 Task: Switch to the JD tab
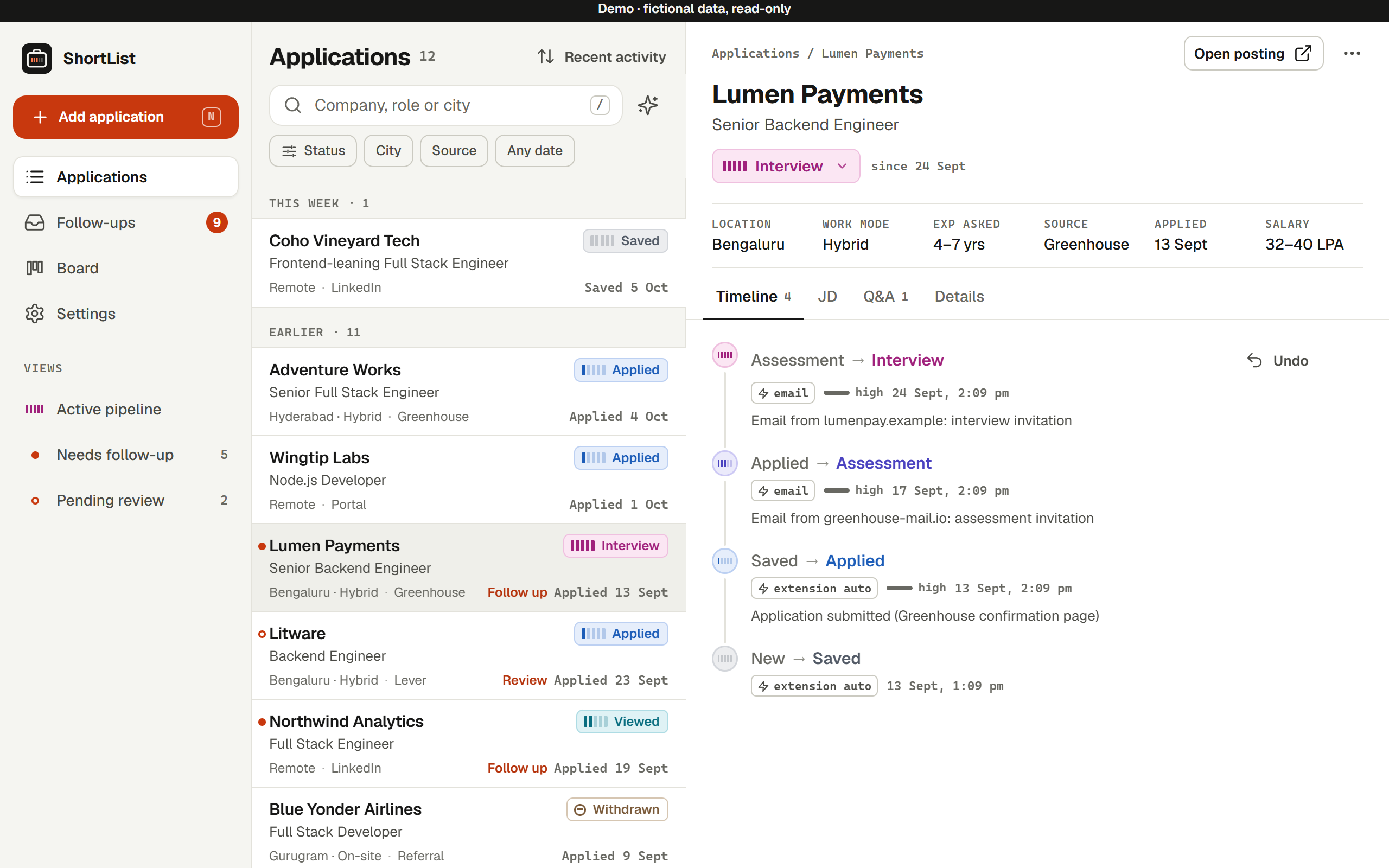point(827,296)
